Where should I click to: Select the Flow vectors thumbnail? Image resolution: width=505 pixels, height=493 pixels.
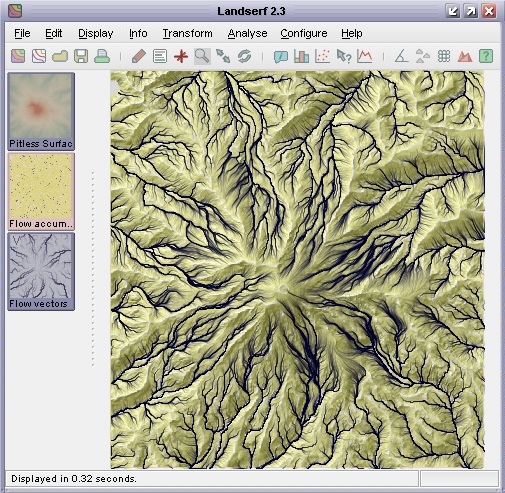pos(41,271)
